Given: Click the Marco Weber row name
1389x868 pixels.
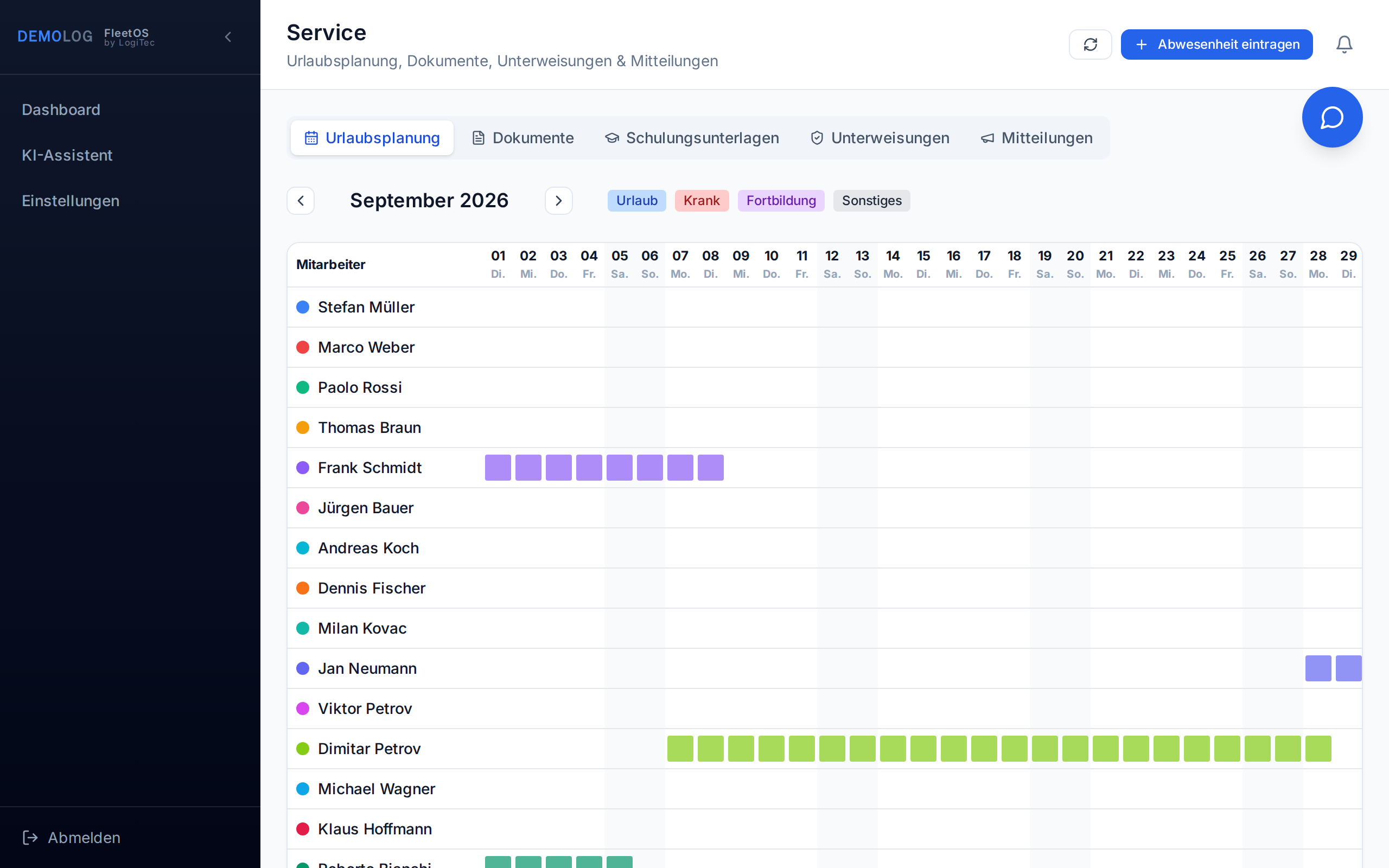Looking at the screenshot, I should tap(366, 347).
